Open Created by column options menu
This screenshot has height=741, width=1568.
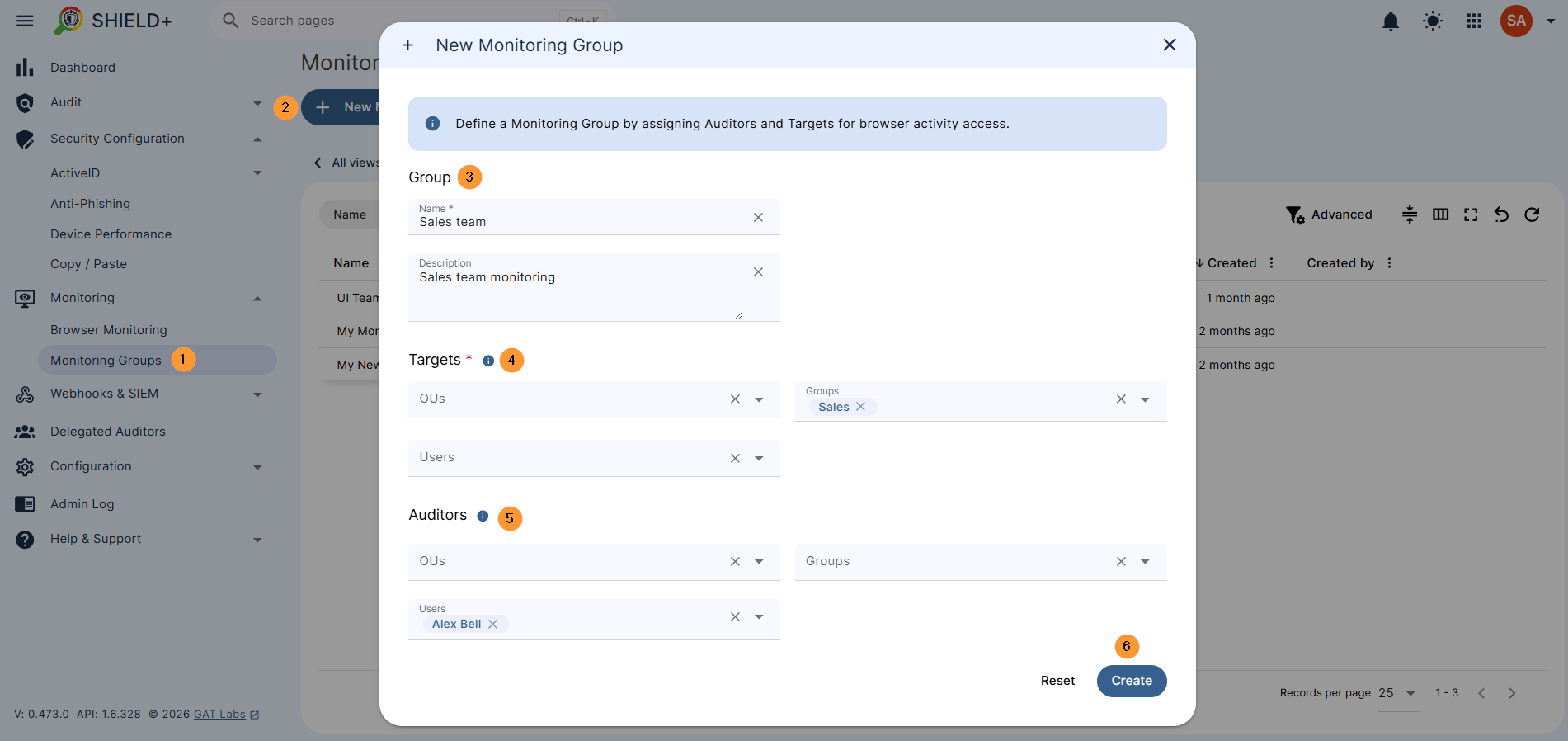tap(1389, 263)
